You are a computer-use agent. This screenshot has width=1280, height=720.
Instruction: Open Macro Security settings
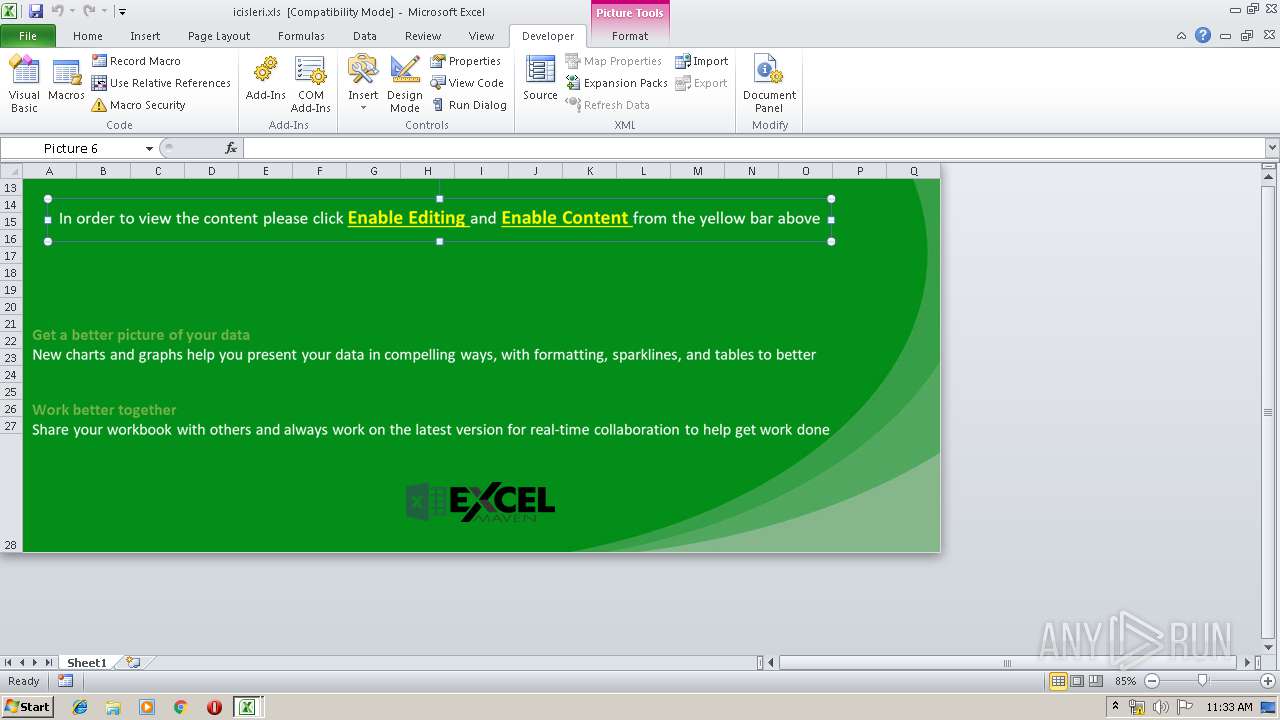pos(138,105)
